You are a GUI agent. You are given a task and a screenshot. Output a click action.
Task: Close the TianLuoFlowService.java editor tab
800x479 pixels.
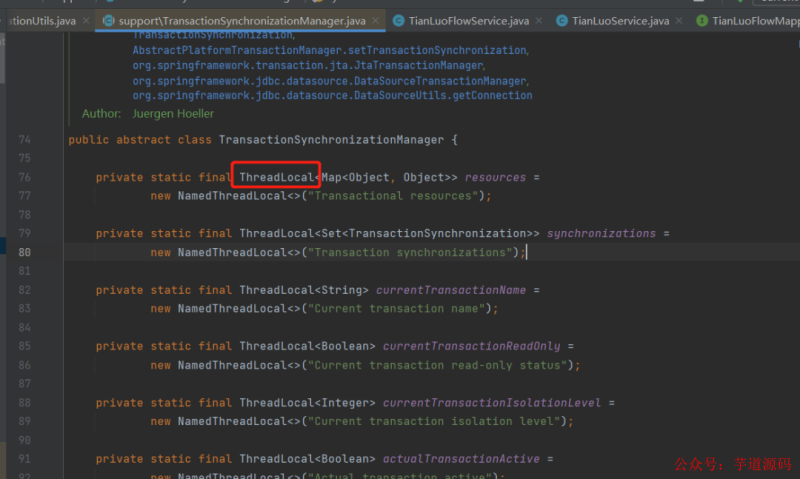(x=540, y=21)
